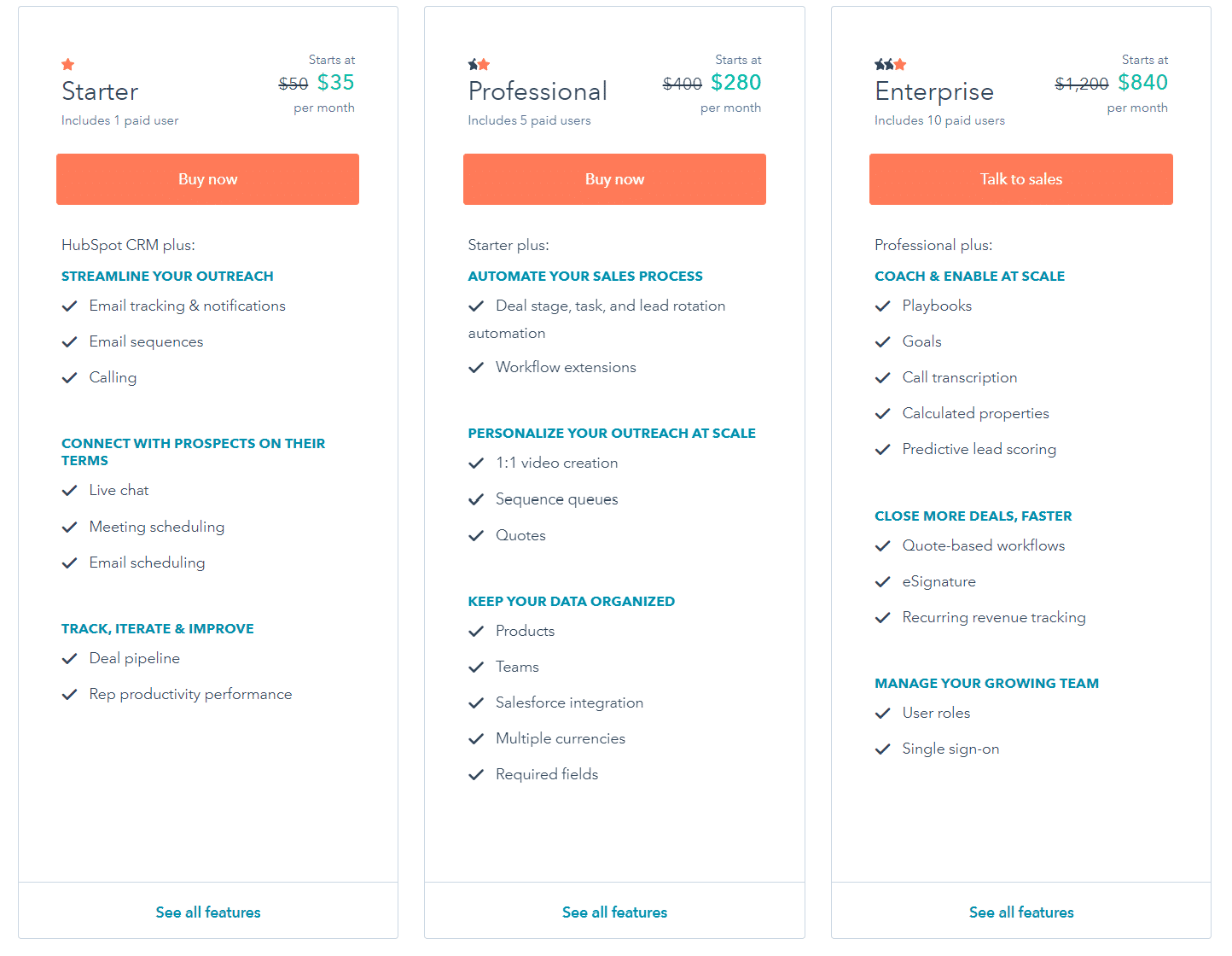Image resolution: width=1232 pixels, height=956 pixels.
Task: Expand all features under the Professional plan
Action: tap(614, 912)
